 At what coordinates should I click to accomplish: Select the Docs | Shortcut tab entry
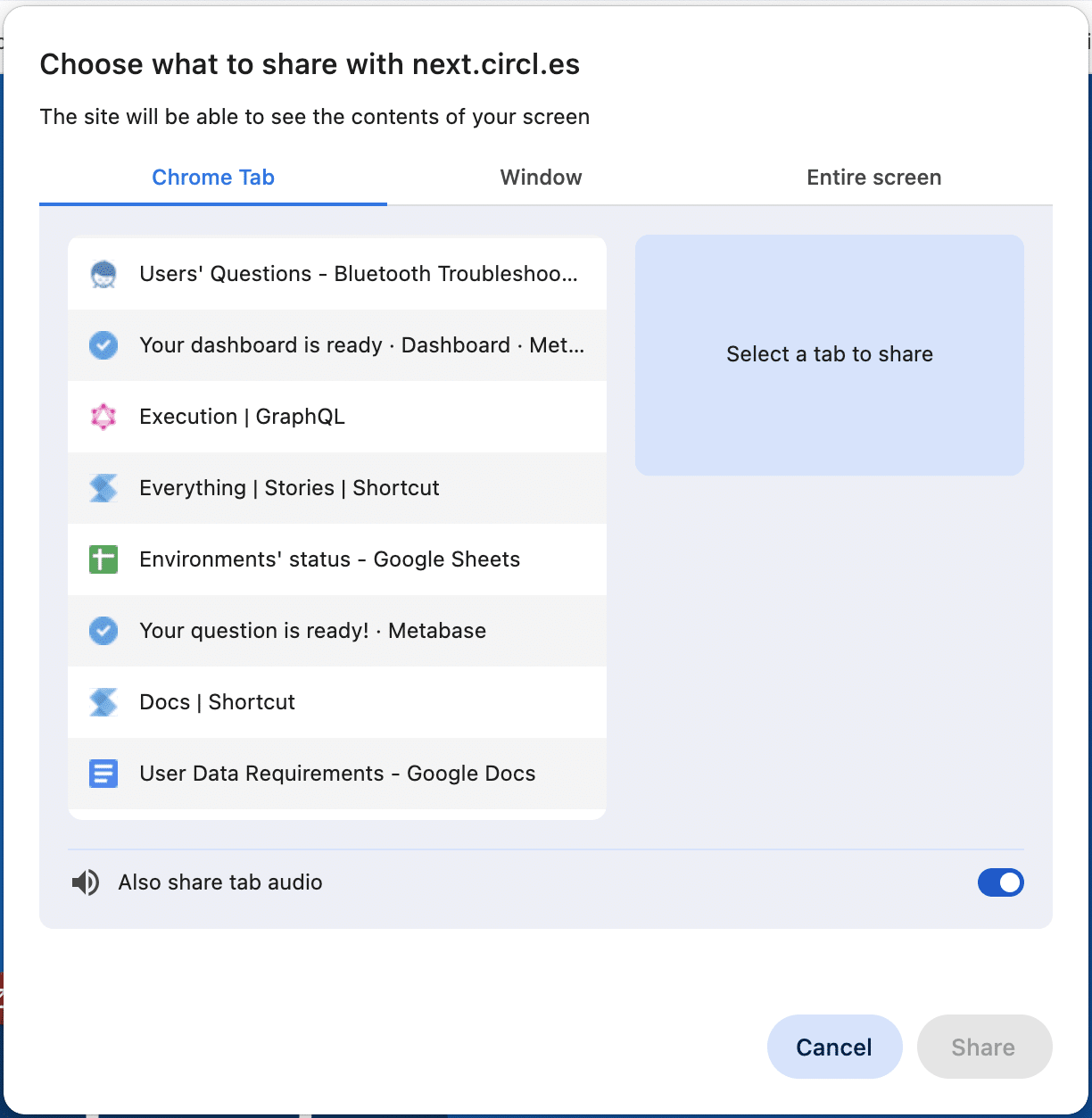(x=337, y=702)
